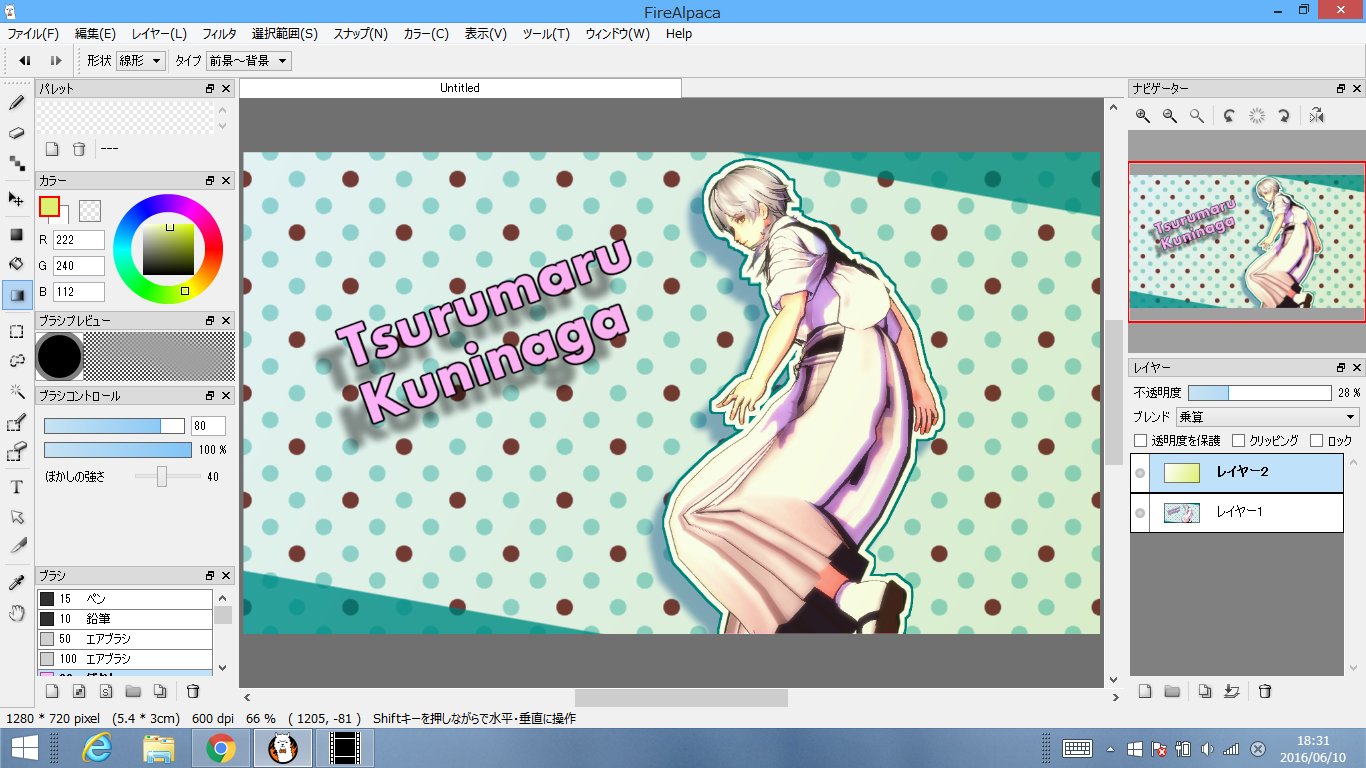The image size is (1366, 768).
Task: Select the Hand pan tool
Action: (16, 613)
